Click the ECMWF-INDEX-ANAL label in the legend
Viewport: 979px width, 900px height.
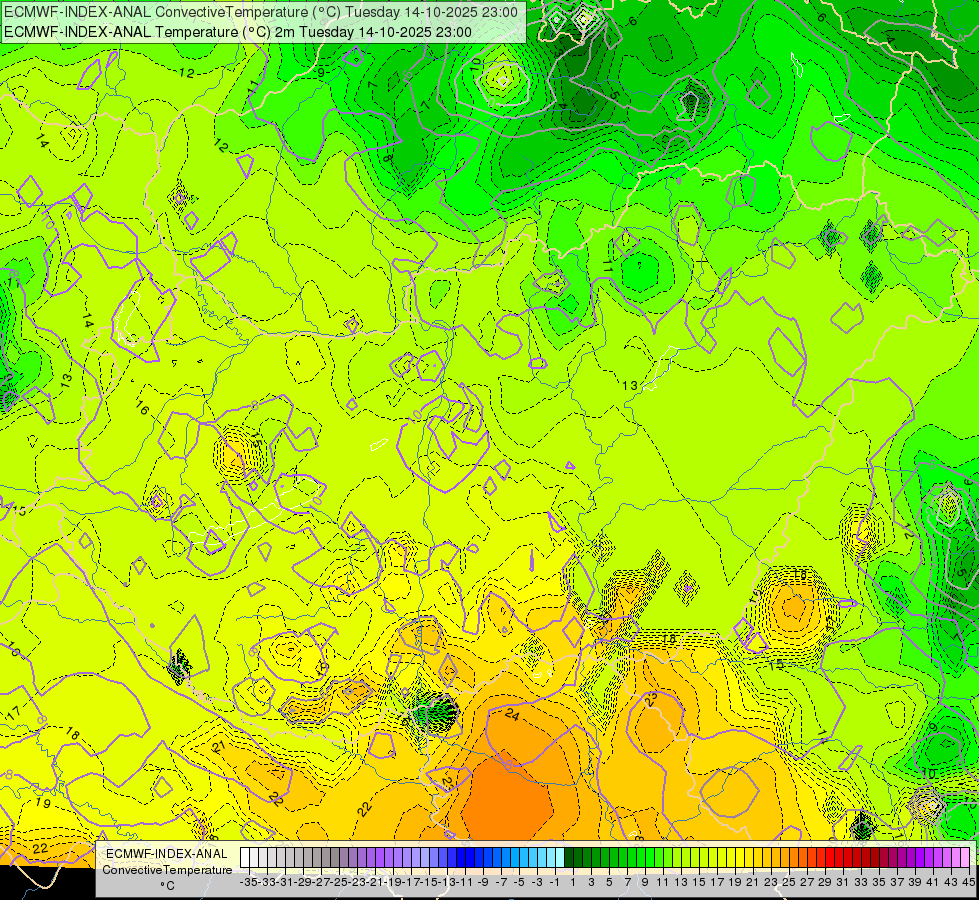tap(167, 854)
